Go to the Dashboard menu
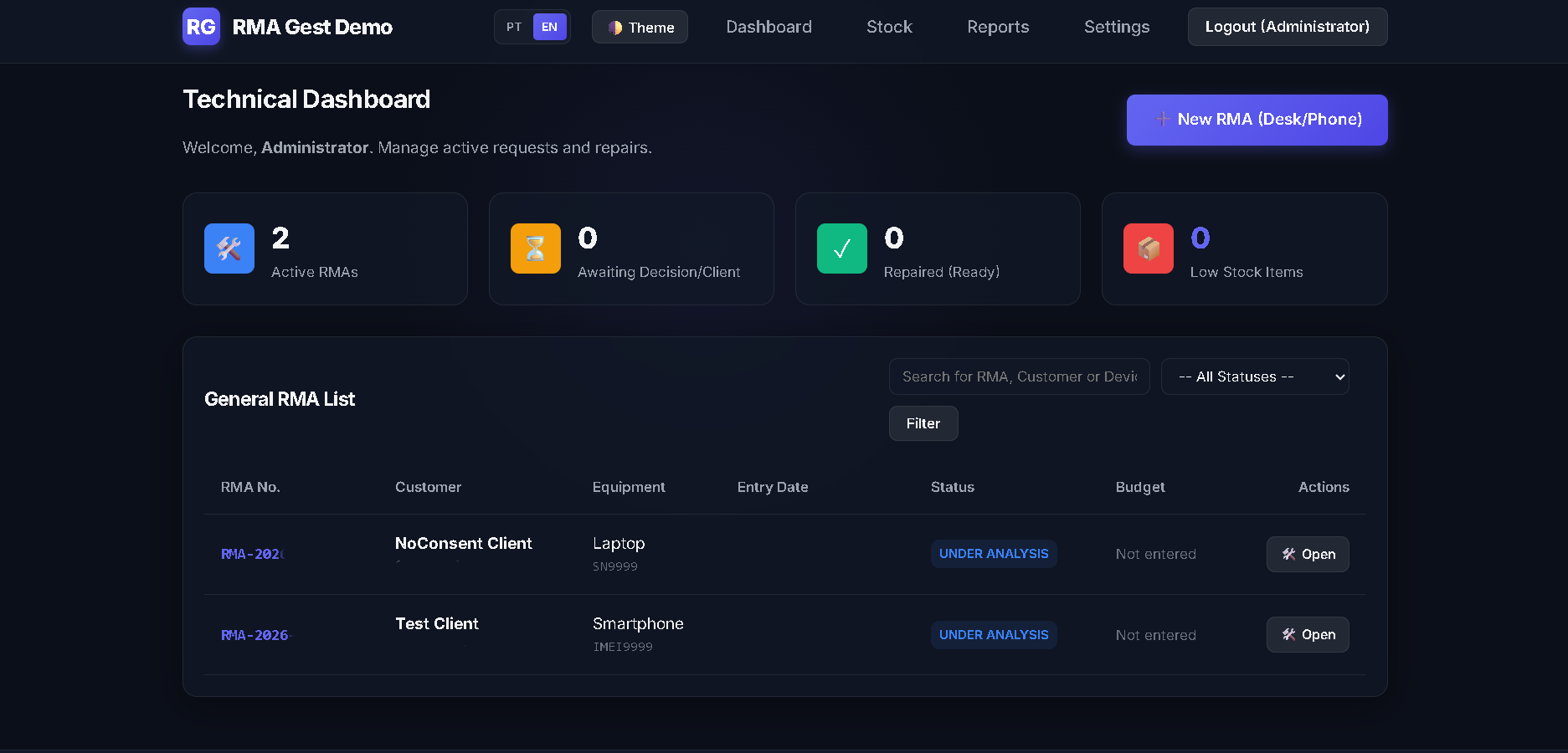1568x753 pixels. coord(769,27)
